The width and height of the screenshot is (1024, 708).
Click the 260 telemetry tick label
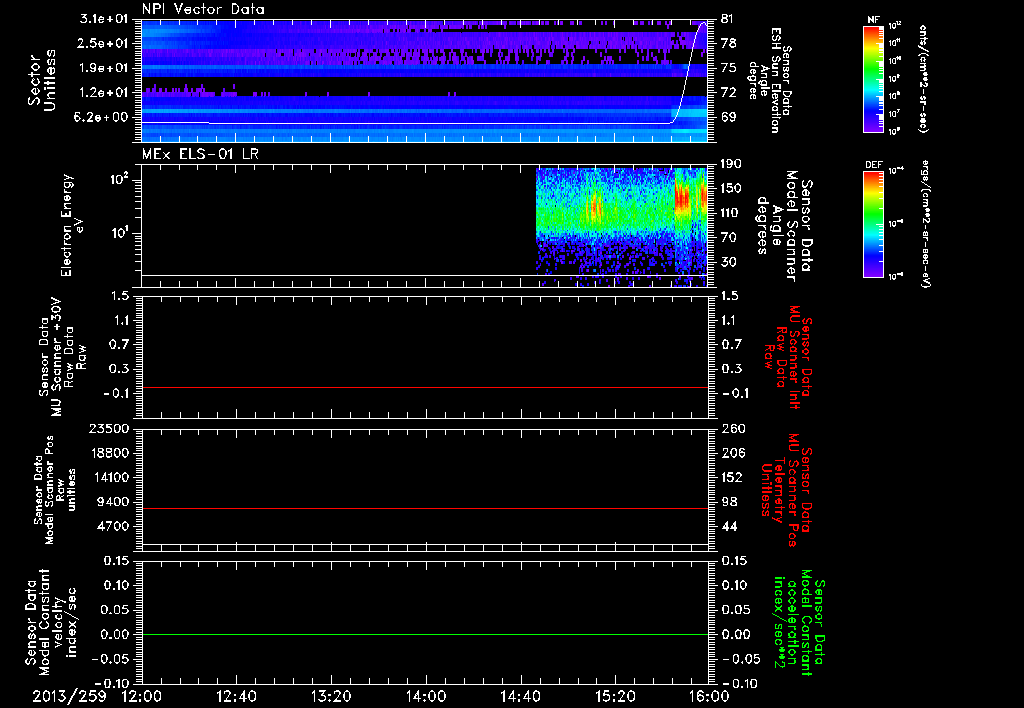tap(733, 428)
